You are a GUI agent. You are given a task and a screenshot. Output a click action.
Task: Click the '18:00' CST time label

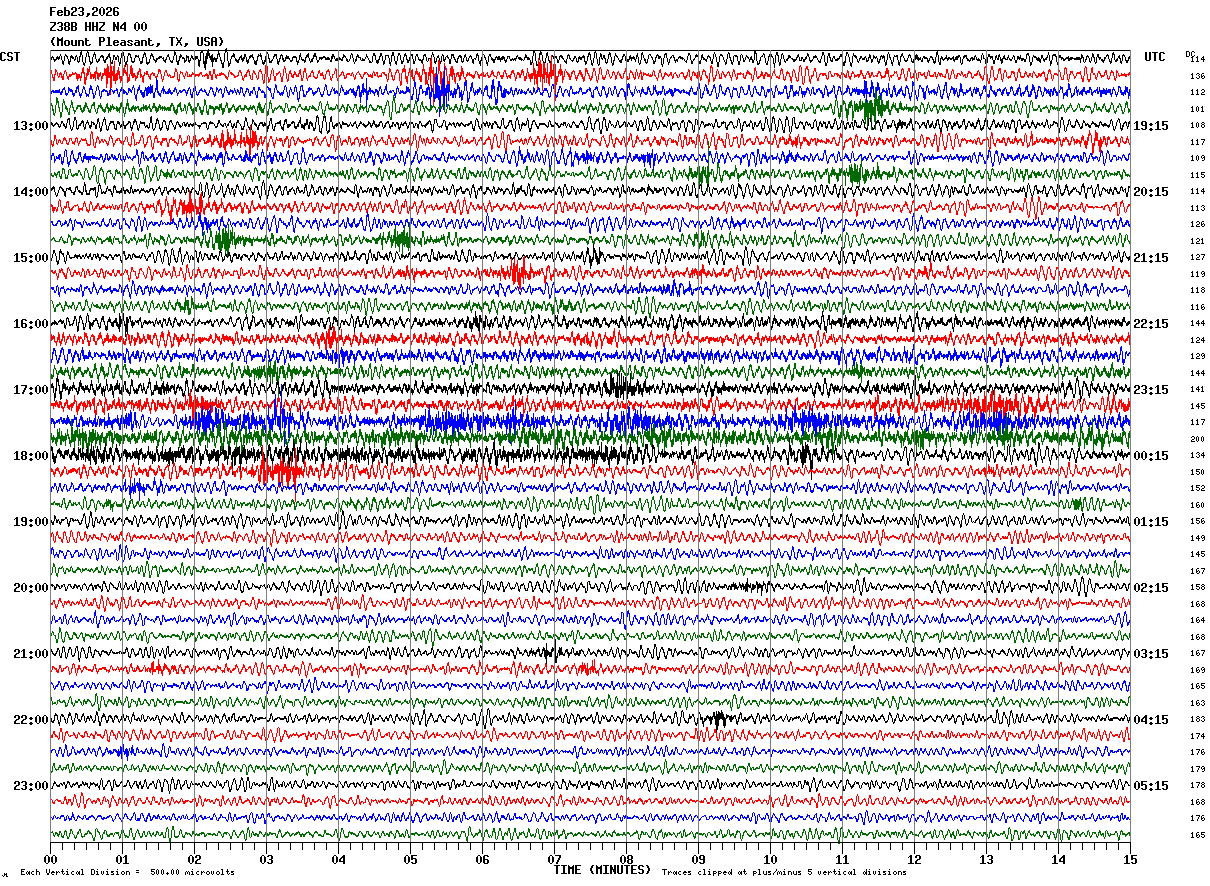(x=30, y=456)
